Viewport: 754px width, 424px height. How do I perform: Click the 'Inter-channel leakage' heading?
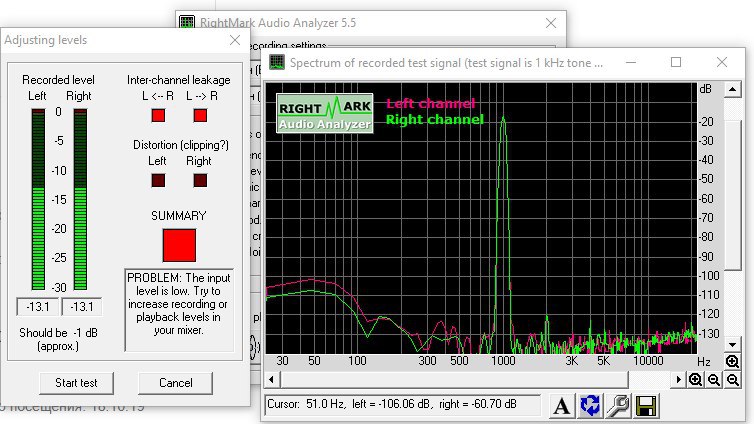coord(178,80)
